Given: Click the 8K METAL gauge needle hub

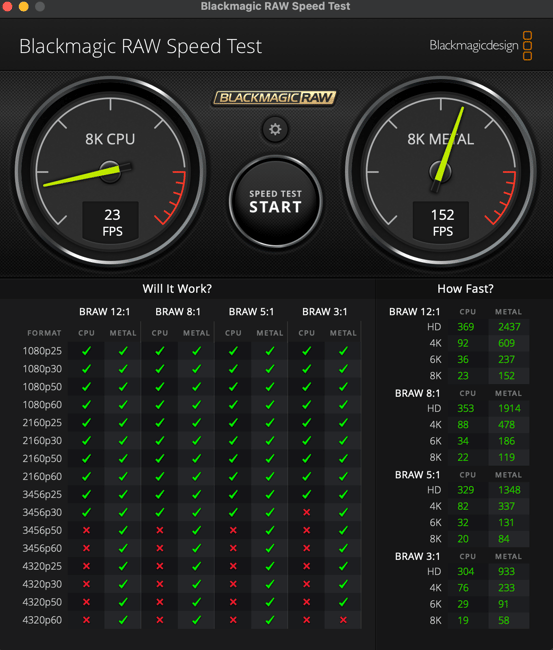Looking at the screenshot, I should [441, 171].
